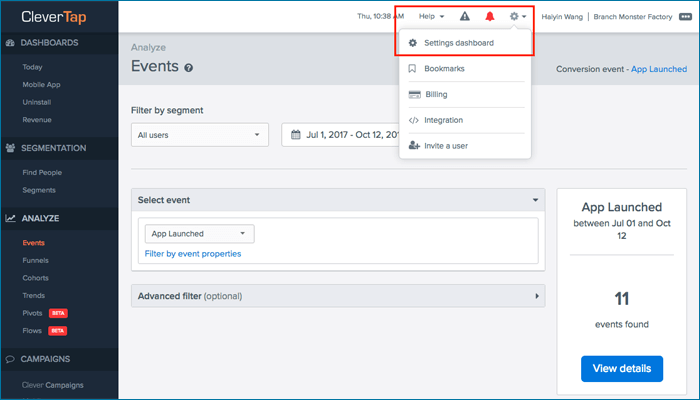700x400 pixels.
Task: Click the bookmark icon in the menu
Action: pyautogui.click(x=412, y=68)
